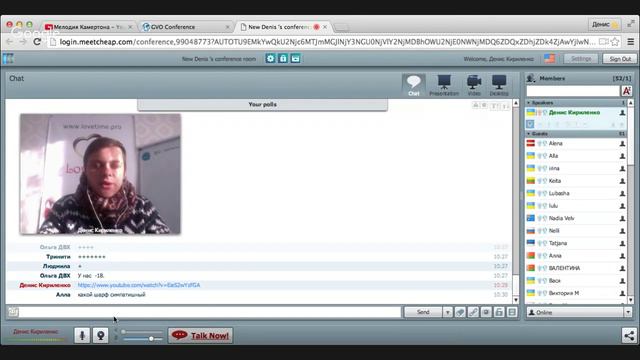
Task: Bookmark page with the star icon
Action: click(615, 42)
